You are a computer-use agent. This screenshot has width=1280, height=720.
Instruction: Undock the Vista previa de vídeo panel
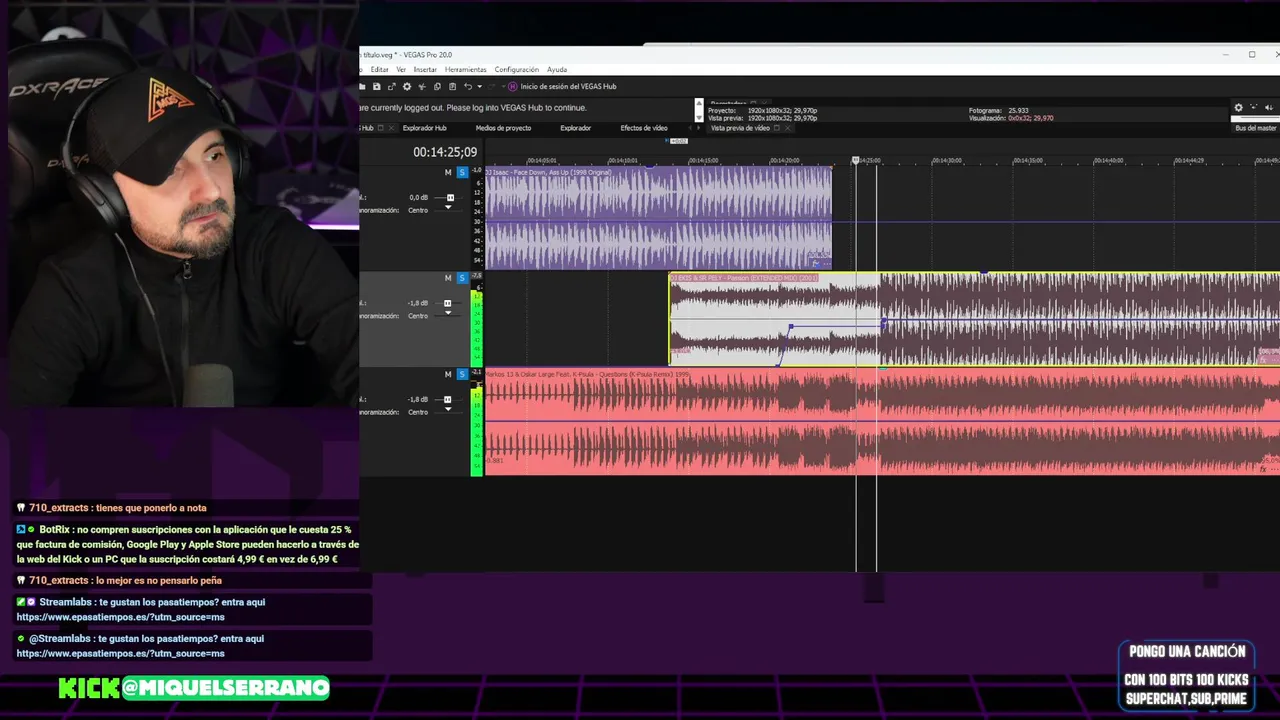click(777, 128)
